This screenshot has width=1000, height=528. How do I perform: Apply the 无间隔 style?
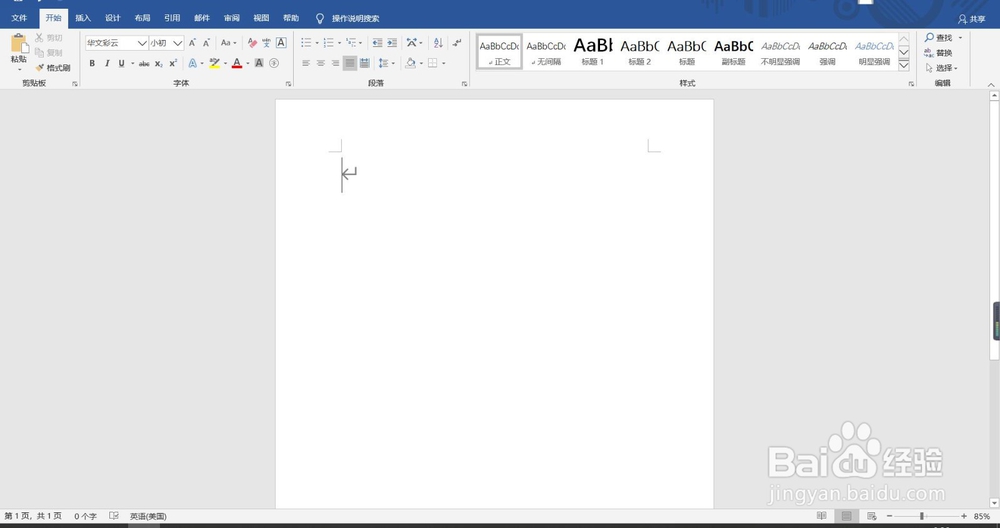[x=546, y=52]
